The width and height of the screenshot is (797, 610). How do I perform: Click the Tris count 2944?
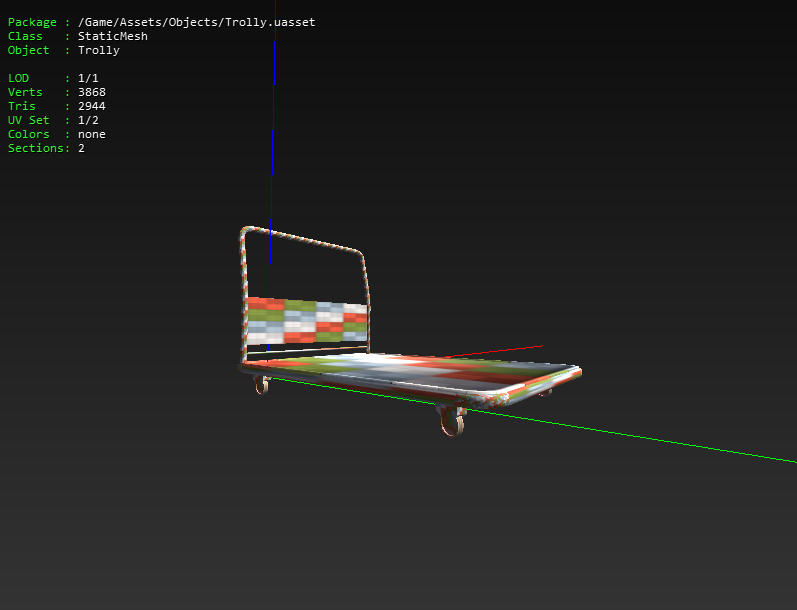pos(91,106)
